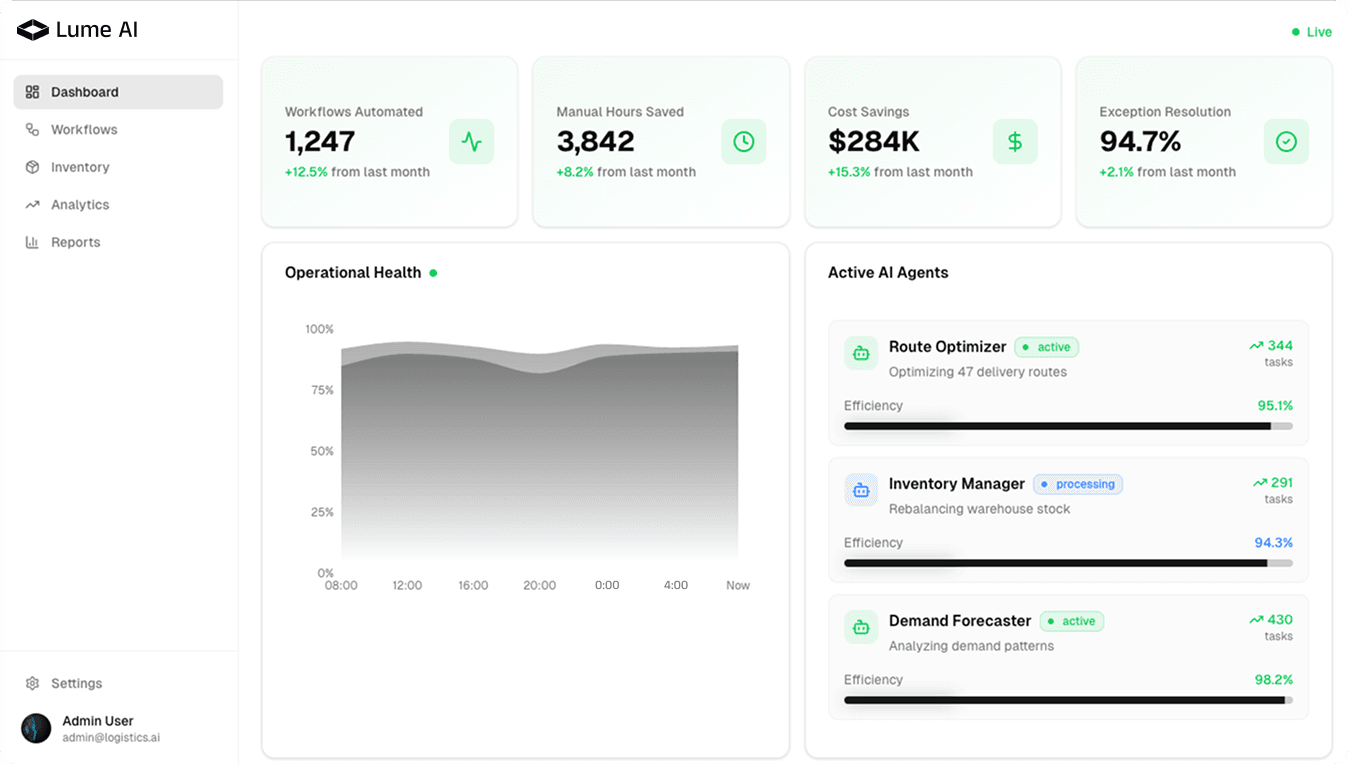Open Reports from the sidebar
The width and height of the screenshot is (1348, 764).
(75, 242)
